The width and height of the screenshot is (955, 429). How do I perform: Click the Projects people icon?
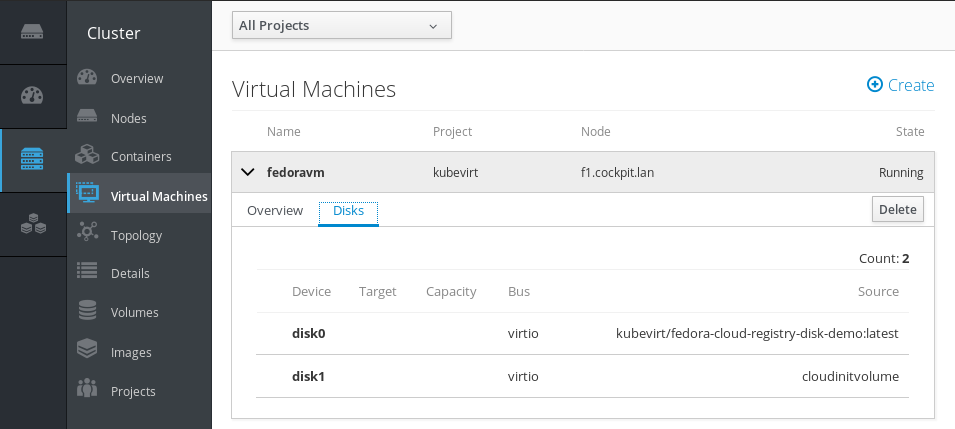click(x=87, y=390)
